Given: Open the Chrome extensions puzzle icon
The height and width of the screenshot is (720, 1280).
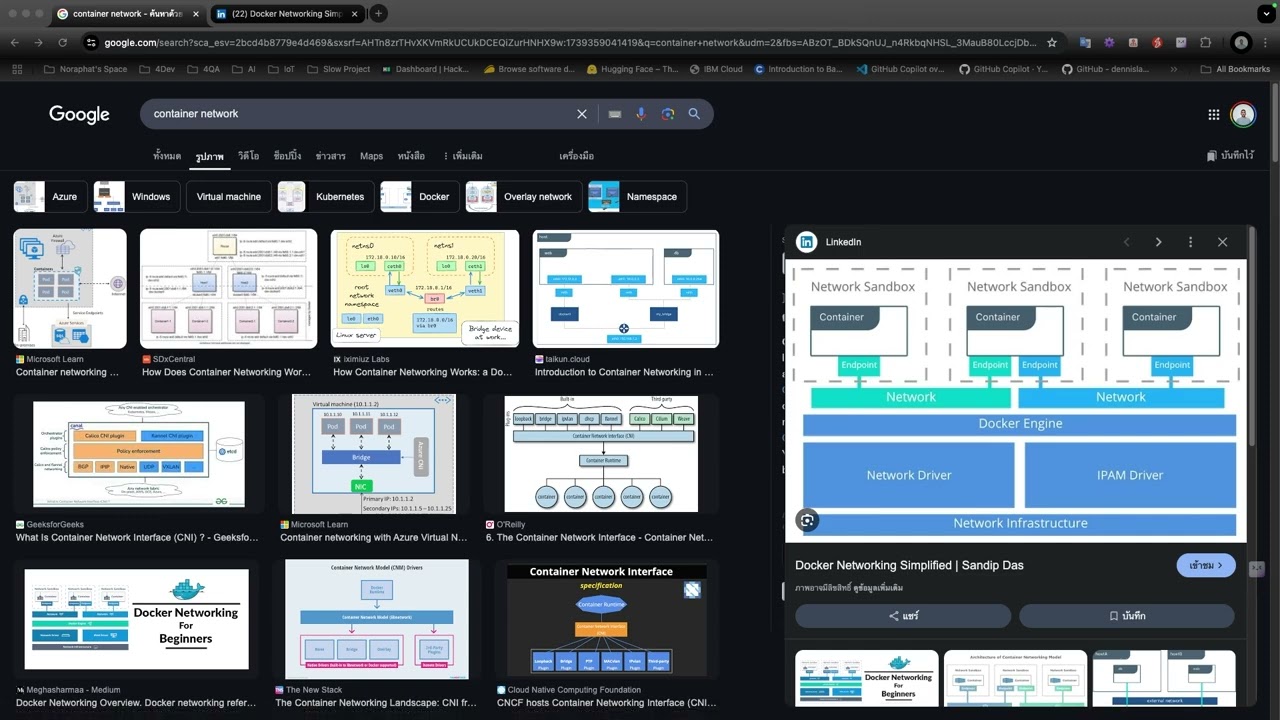Looking at the screenshot, I should coord(1205,43).
